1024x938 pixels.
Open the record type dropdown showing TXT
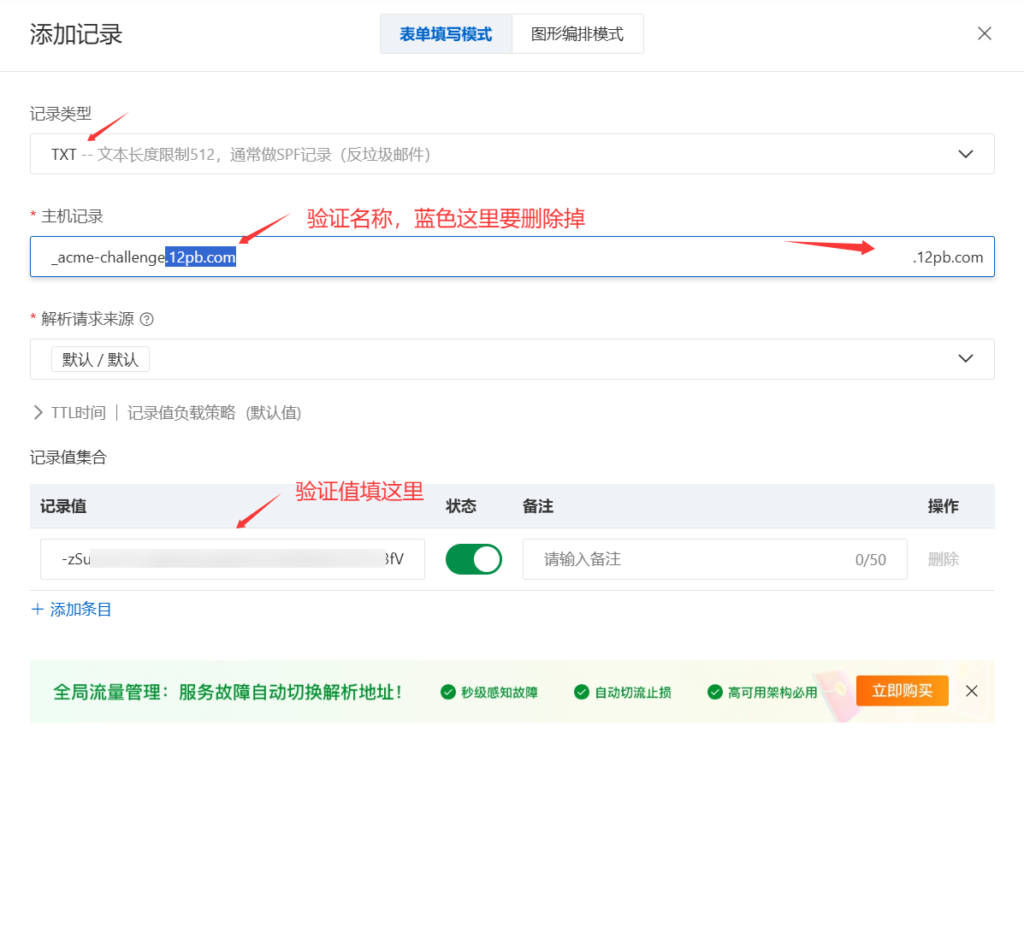(x=512, y=154)
